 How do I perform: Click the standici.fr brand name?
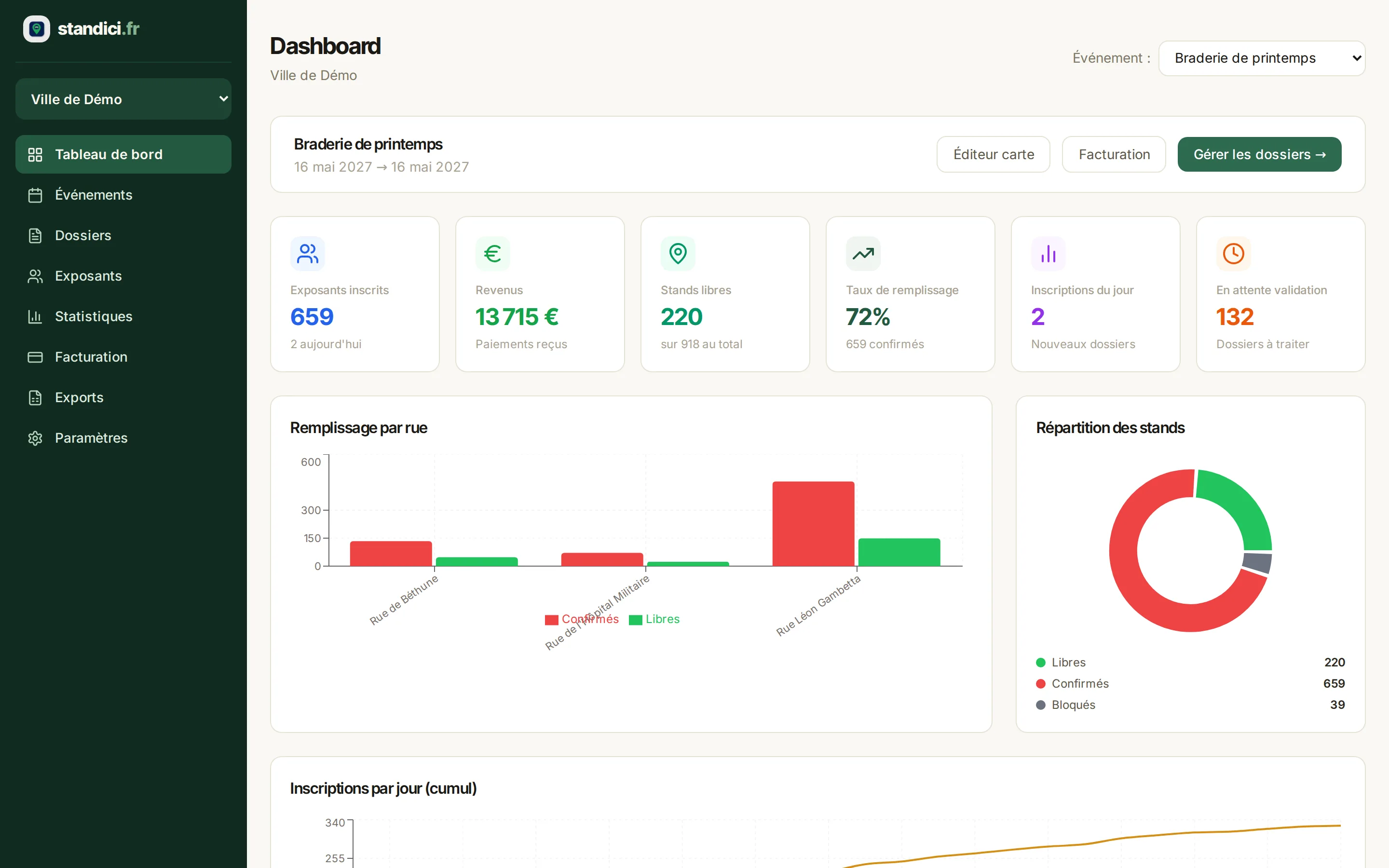[99, 29]
